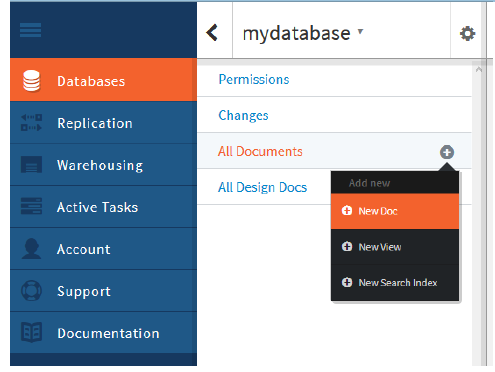
Task: Click the Account person icon
Action: [31, 249]
